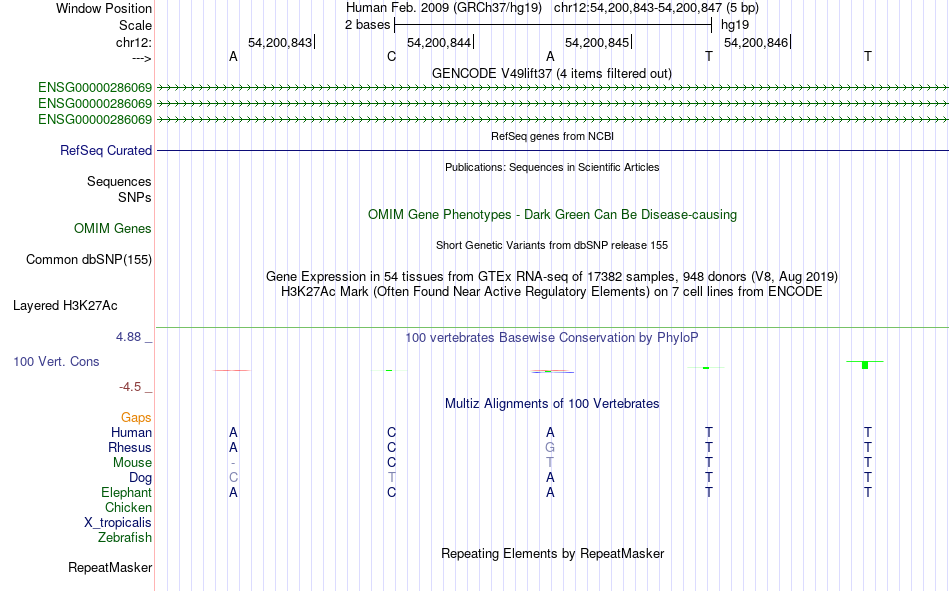950x591 pixels.
Task: Click the chr12: base position label
Action: click(x=133, y=42)
